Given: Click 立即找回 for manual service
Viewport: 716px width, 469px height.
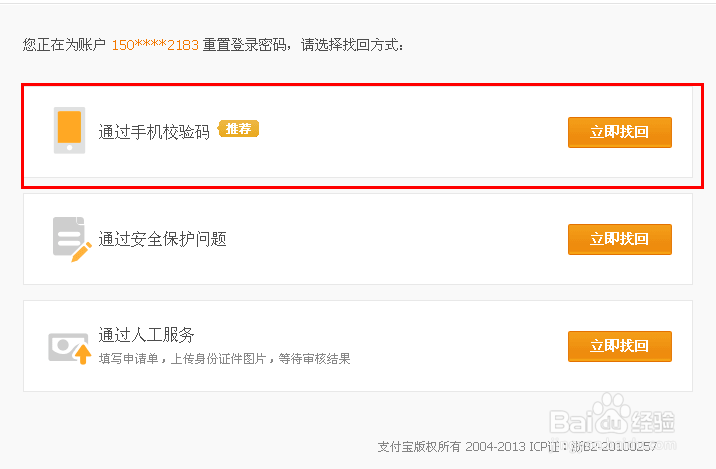Looking at the screenshot, I should click(x=620, y=346).
